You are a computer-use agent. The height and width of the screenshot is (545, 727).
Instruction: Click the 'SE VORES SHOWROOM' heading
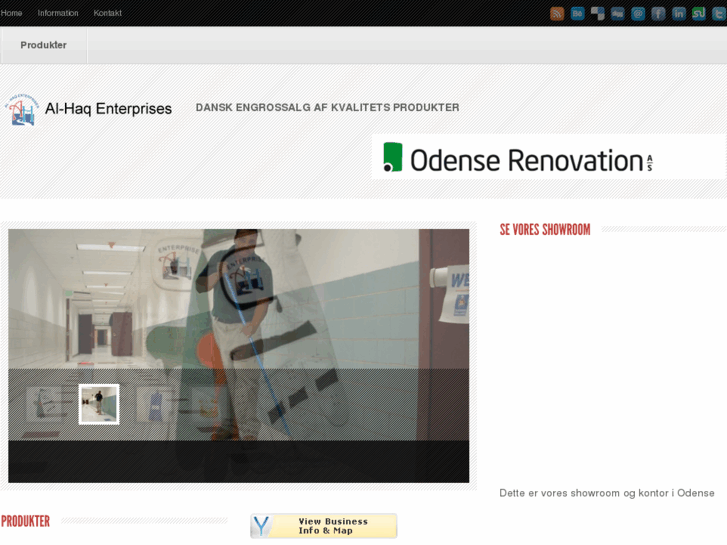coord(545,230)
